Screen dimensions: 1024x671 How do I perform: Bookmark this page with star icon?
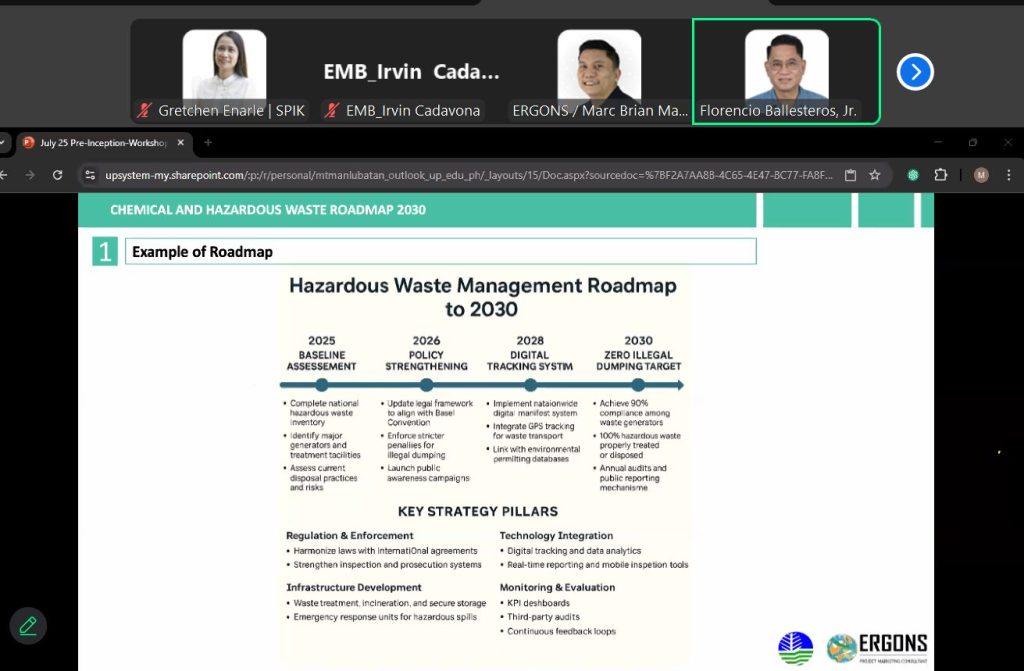(875, 175)
